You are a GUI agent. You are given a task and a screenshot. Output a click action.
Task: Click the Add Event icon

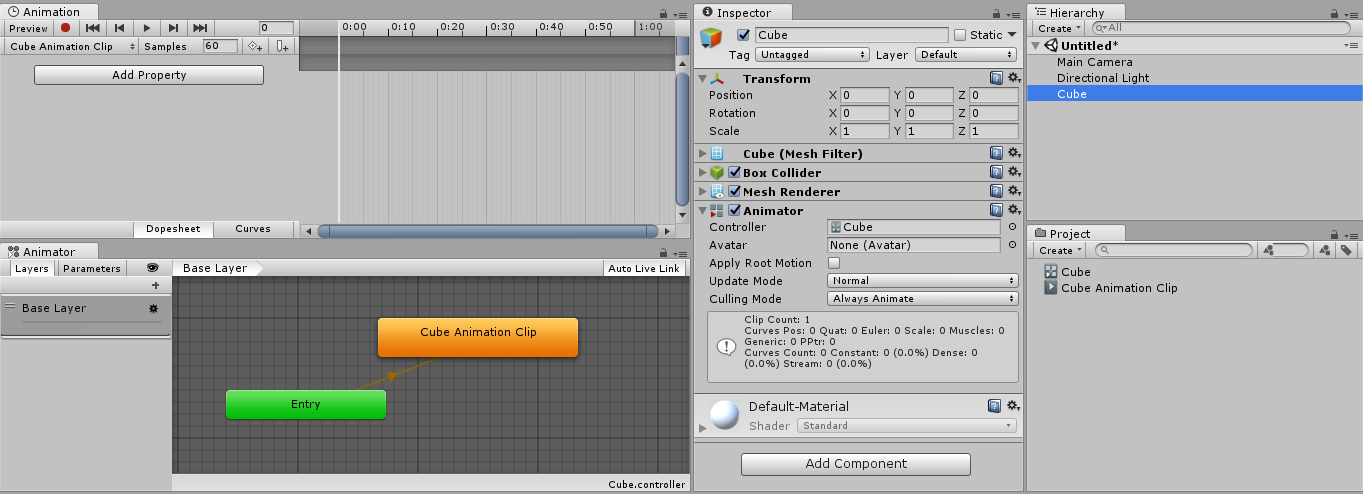coord(283,47)
